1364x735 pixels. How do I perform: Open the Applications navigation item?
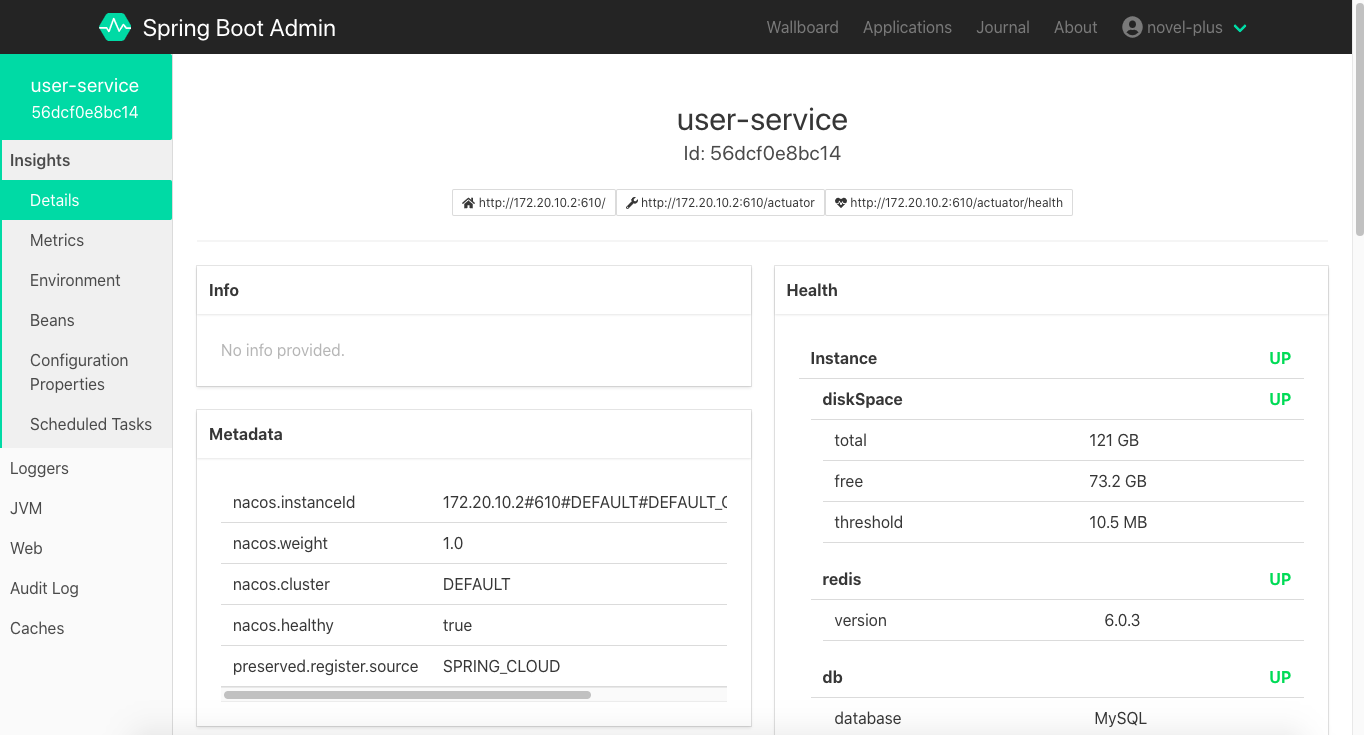[x=907, y=27]
